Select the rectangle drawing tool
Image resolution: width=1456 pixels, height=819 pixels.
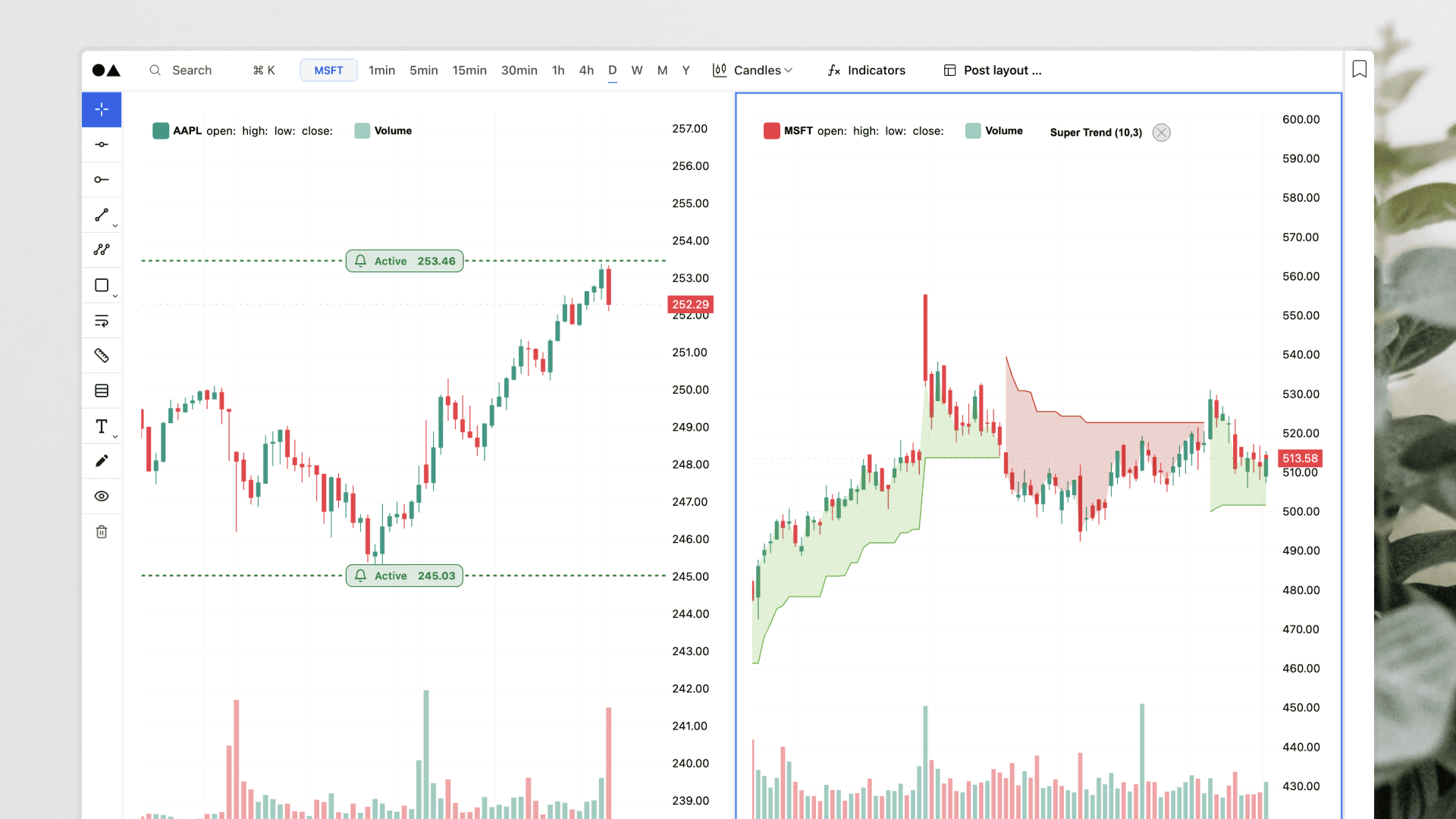pos(102,285)
